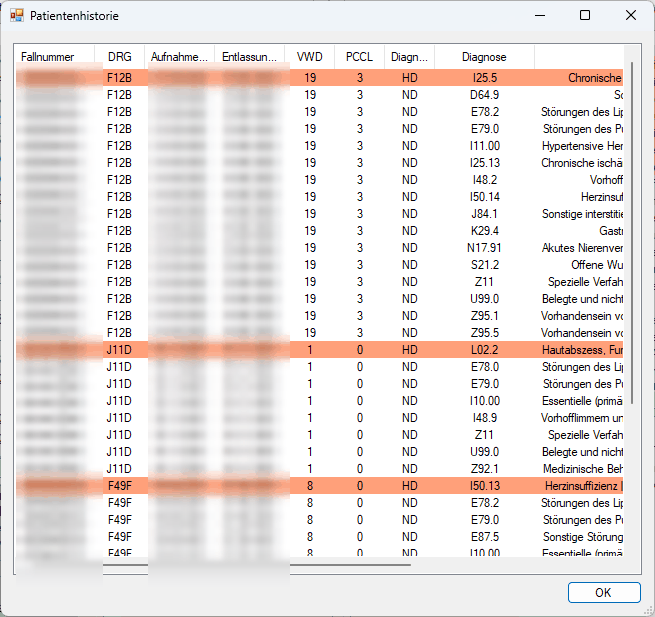Click the OK button
The image size is (655, 617).
tap(604, 592)
